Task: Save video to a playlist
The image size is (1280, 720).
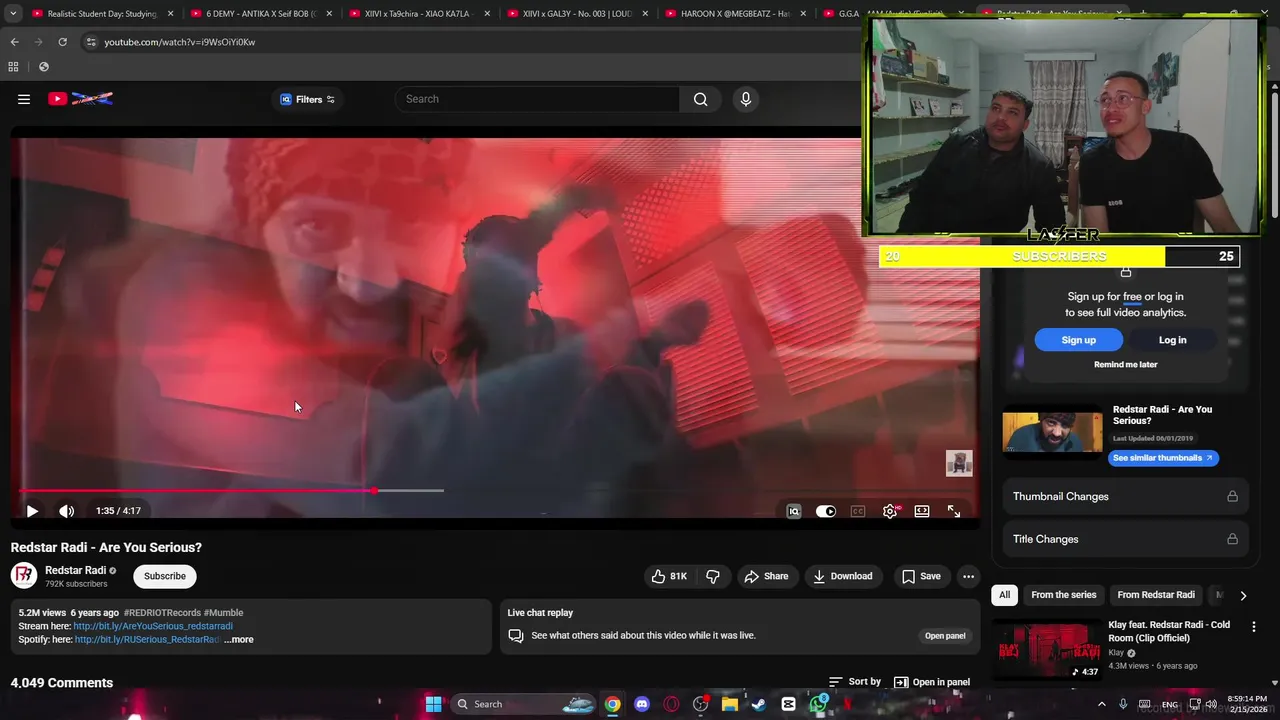Action: coord(921,576)
